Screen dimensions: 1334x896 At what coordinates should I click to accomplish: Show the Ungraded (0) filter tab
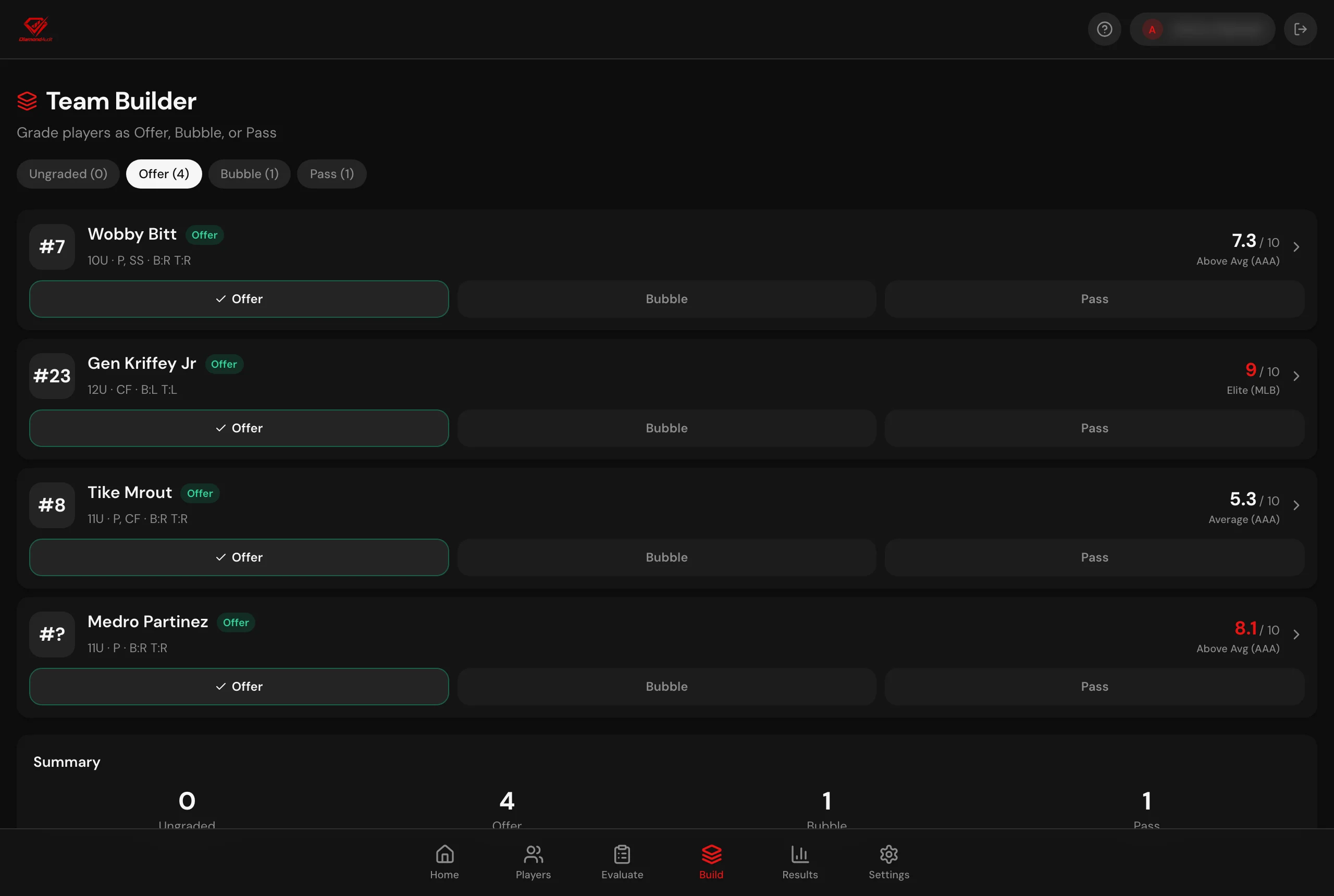pos(68,173)
